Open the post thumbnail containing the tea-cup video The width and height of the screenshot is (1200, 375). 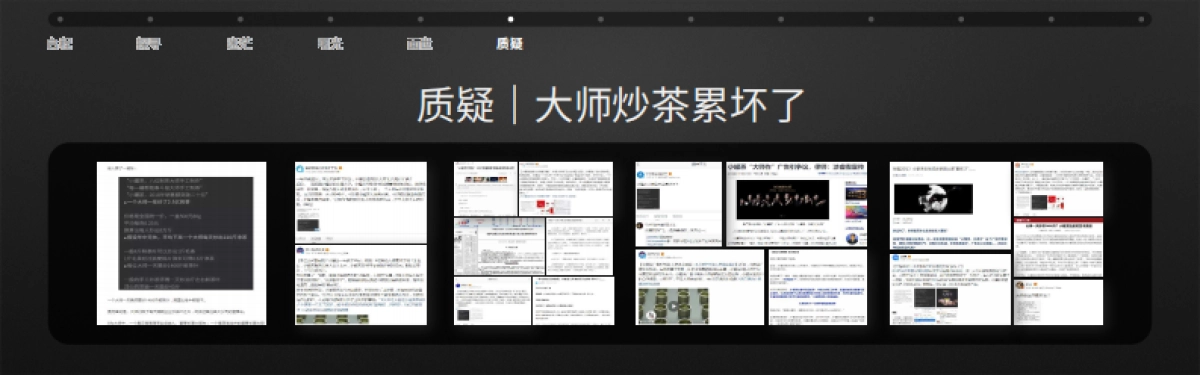click(699, 288)
